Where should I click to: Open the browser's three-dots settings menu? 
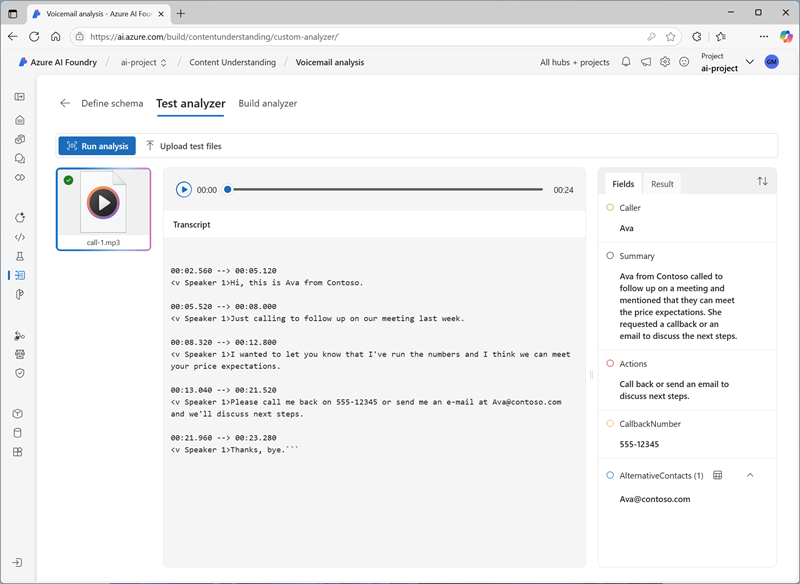point(764,36)
